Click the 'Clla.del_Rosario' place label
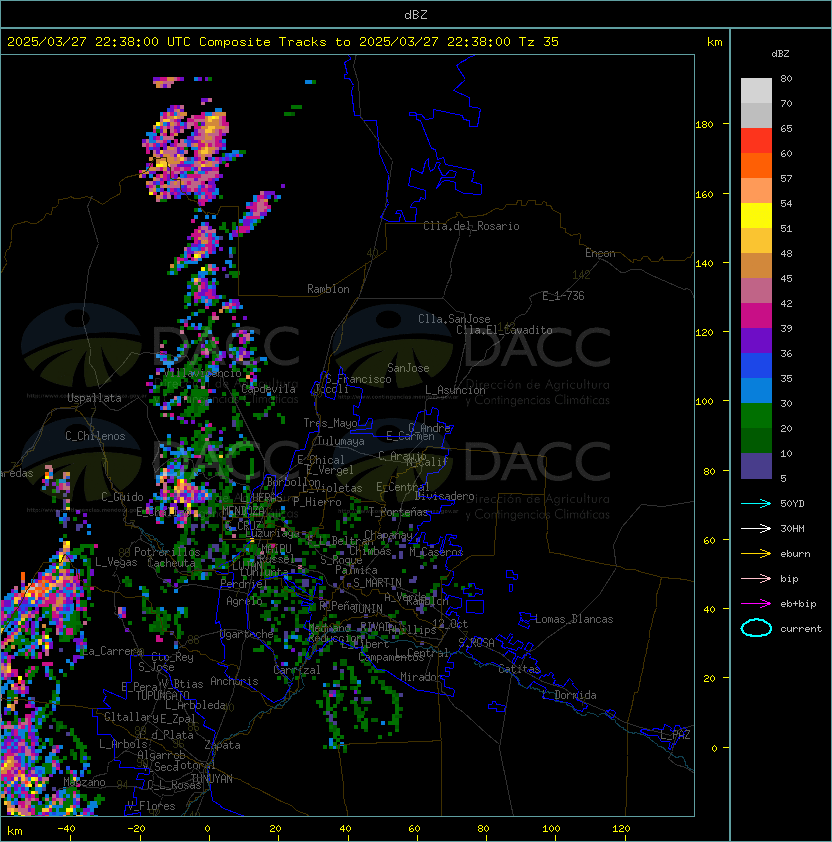 click(x=471, y=226)
